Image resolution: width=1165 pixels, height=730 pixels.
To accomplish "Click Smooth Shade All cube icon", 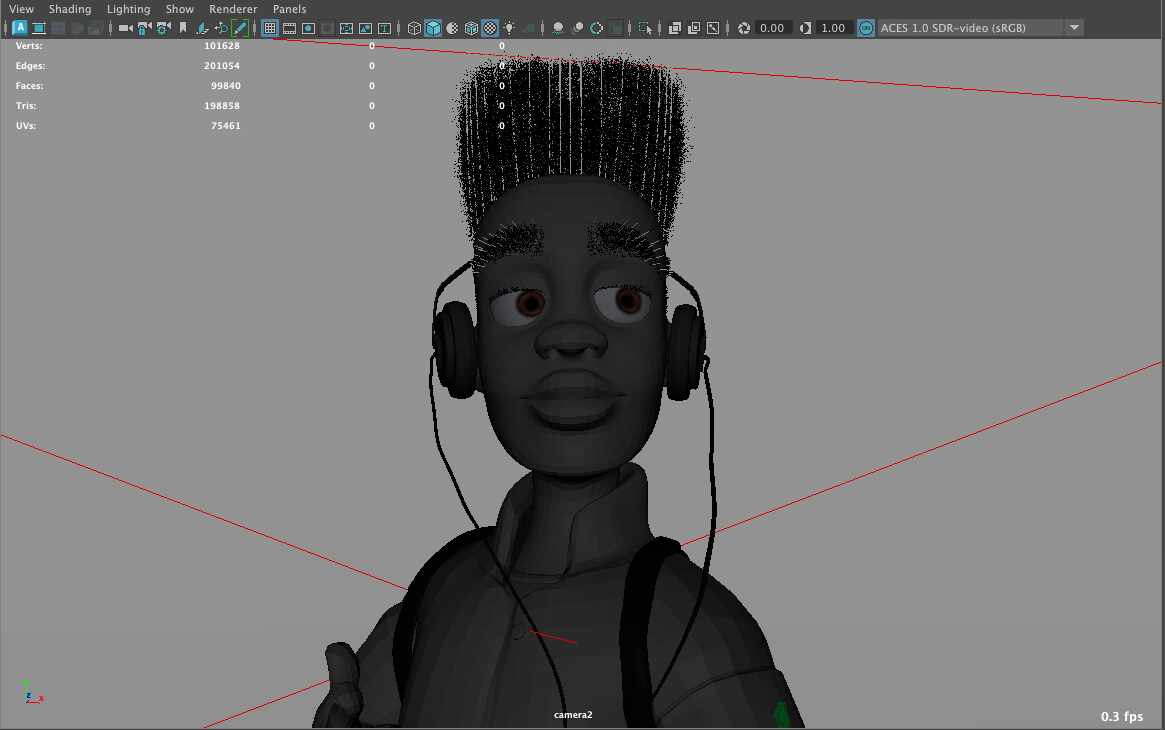I will pyautogui.click(x=433, y=28).
